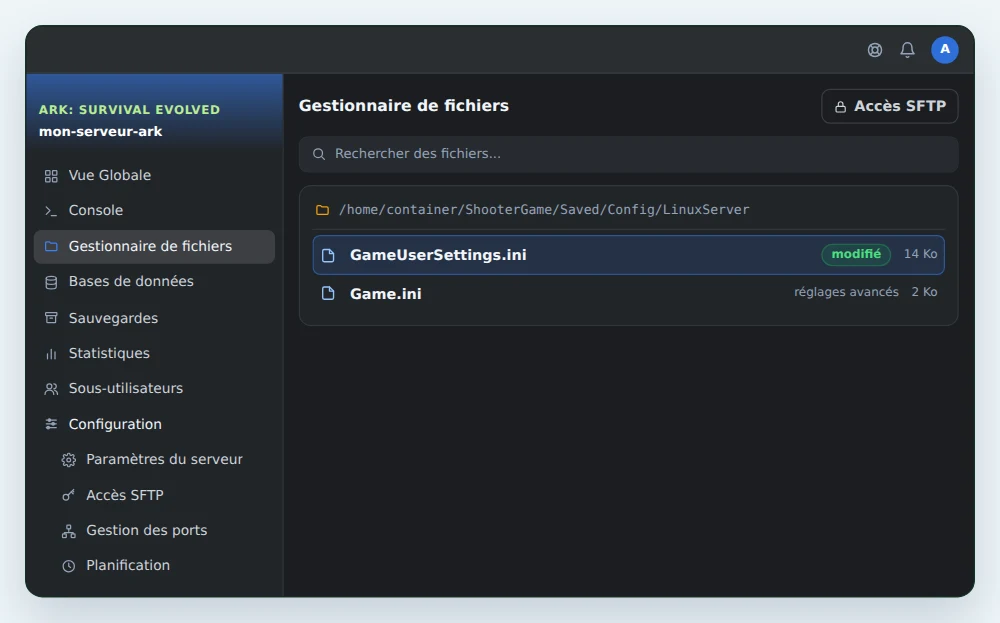Click the orange folder icon in path
This screenshot has height=623, width=1000.
[323, 210]
